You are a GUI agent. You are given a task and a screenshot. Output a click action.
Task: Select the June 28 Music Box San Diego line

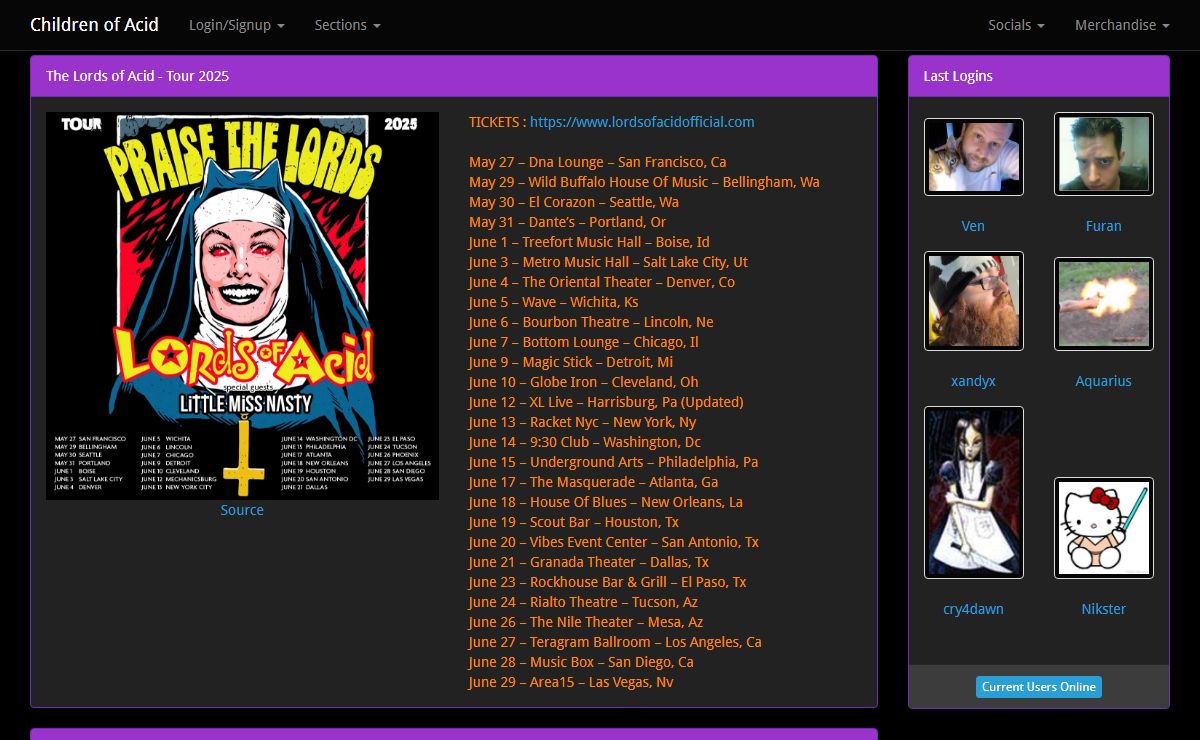(x=581, y=662)
